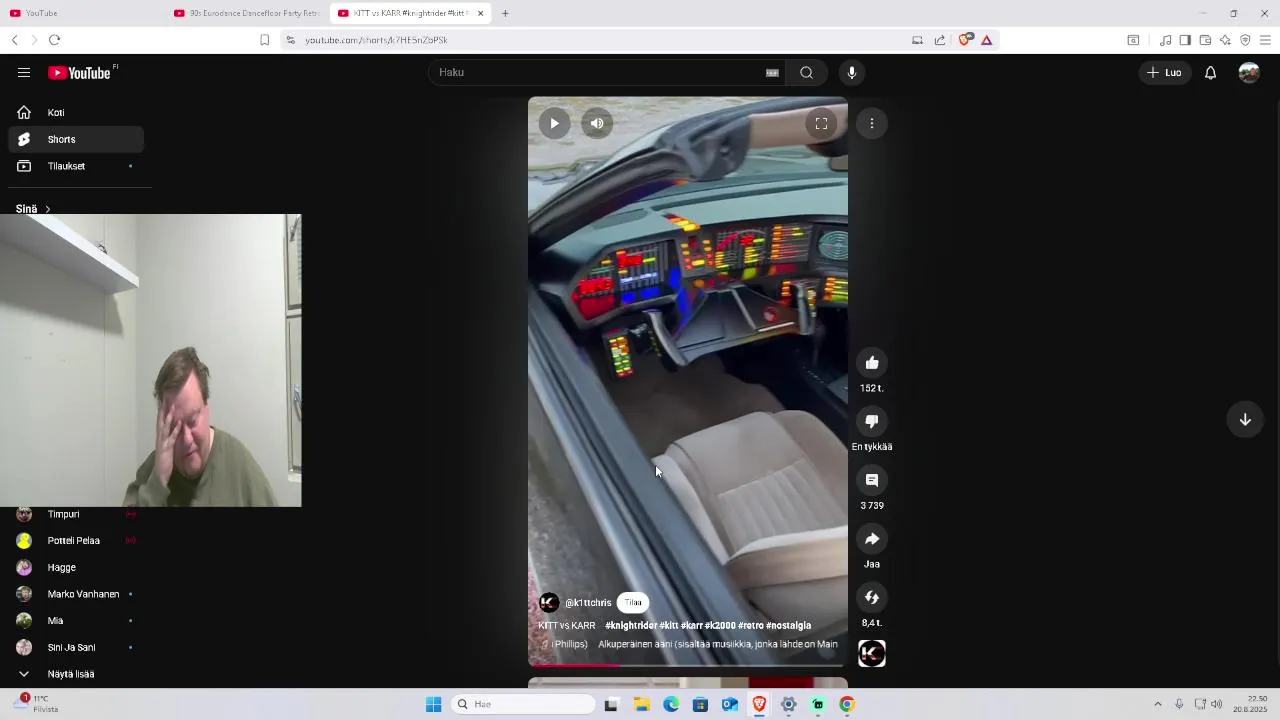Open Leo AI sparkle icon
The width and height of the screenshot is (1280, 720).
pos(1225,40)
